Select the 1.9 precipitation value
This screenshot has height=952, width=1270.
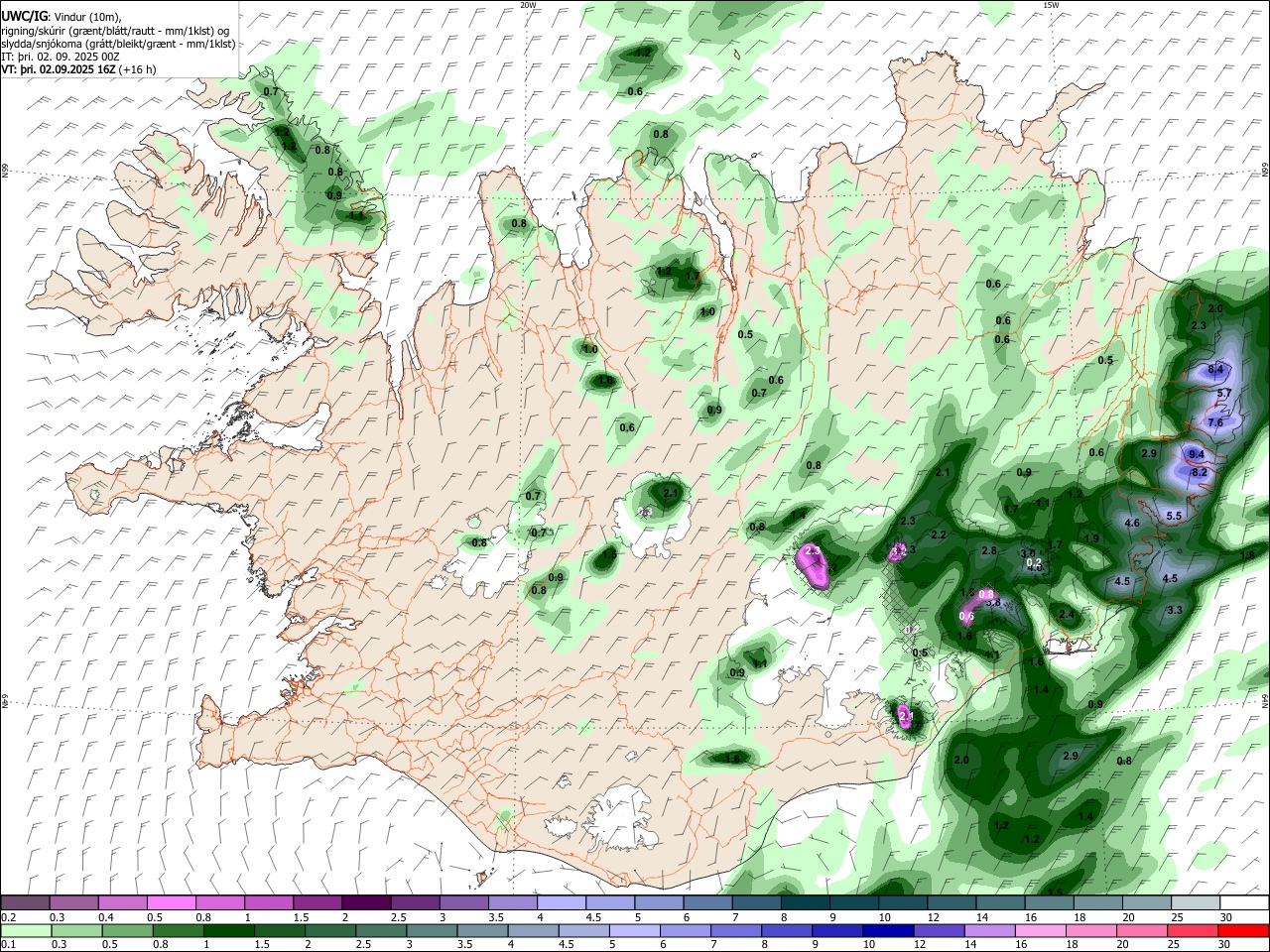click(x=1092, y=538)
